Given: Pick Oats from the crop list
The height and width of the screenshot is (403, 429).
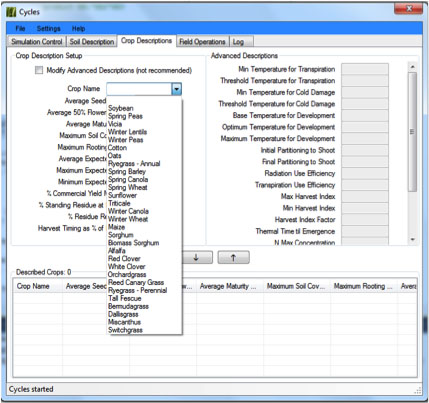Looking at the screenshot, I should coord(115,156).
